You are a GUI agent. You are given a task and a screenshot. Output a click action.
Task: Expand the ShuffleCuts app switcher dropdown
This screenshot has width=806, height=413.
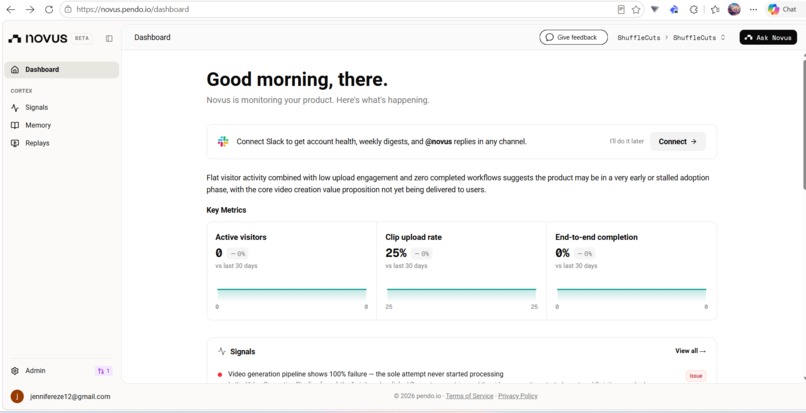699,38
